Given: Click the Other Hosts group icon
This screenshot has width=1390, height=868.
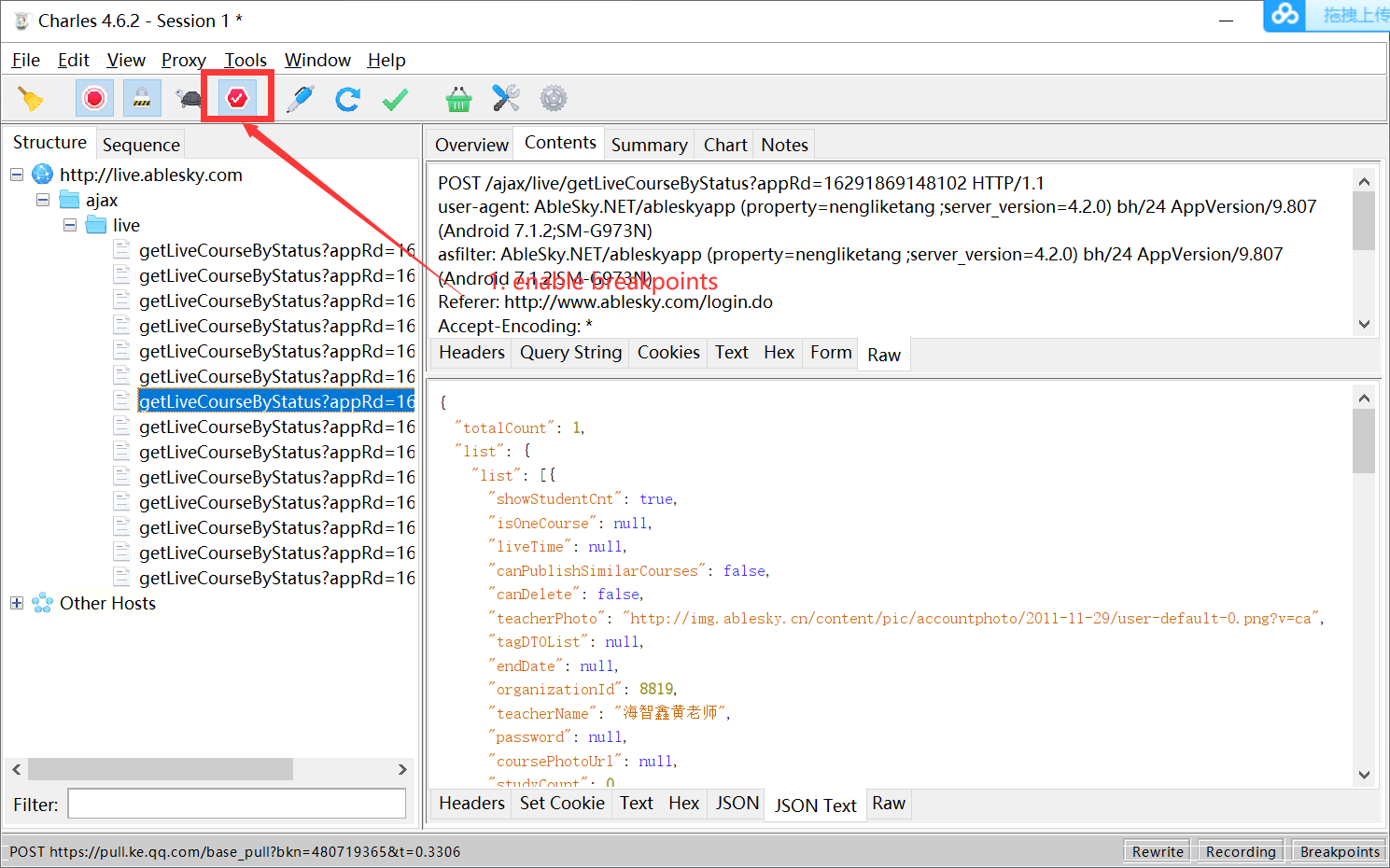Looking at the screenshot, I should click(x=43, y=603).
